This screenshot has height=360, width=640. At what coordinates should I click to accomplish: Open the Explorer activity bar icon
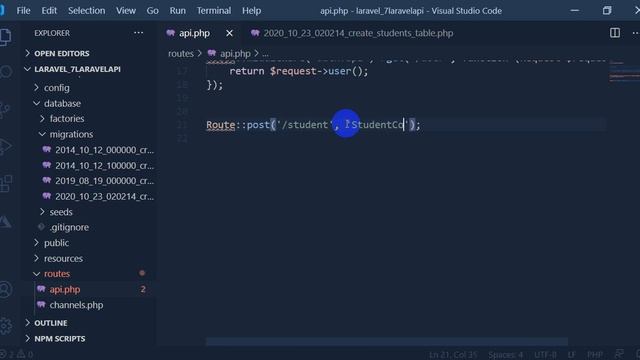click(5, 37)
